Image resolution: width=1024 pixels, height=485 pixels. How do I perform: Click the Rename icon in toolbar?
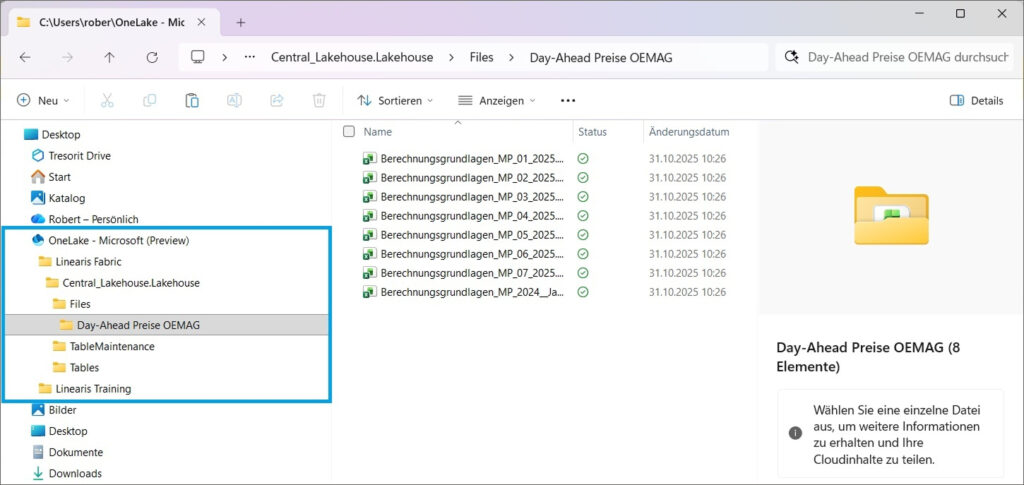[234, 100]
